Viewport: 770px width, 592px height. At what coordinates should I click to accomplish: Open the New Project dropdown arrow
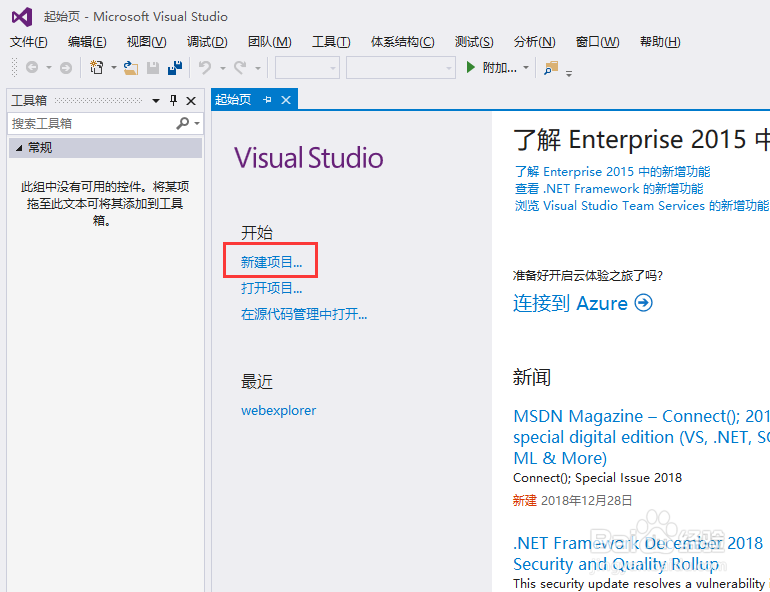tap(113, 68)
